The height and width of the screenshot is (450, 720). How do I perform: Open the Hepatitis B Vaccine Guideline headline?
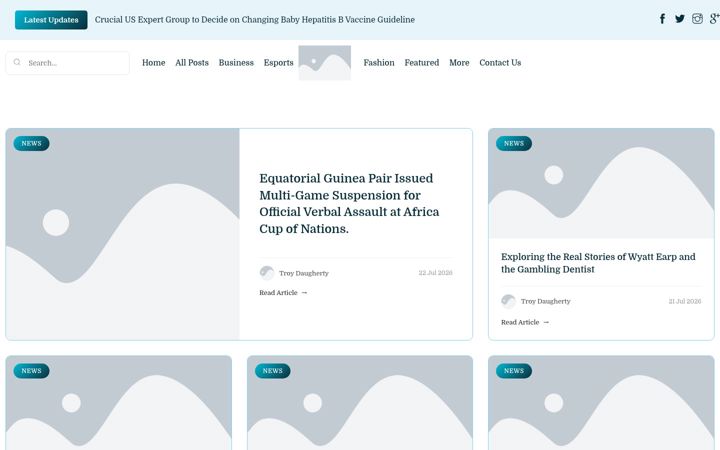click(254, 20)
